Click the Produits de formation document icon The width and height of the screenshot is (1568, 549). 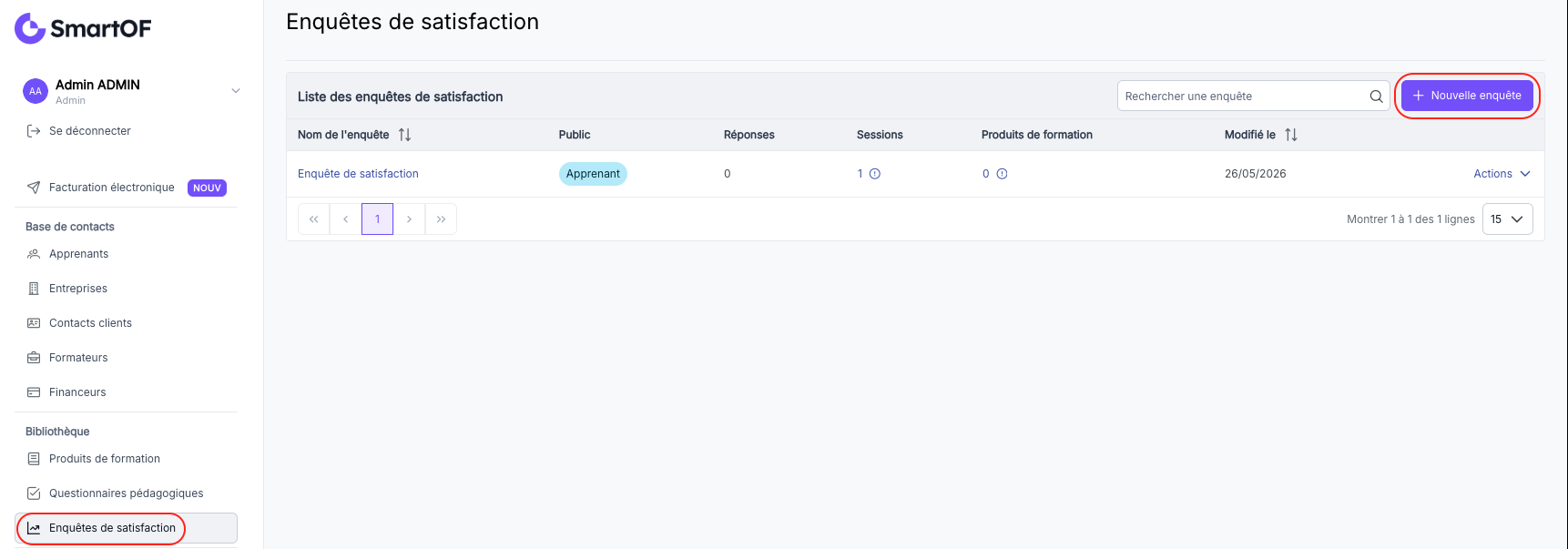click(x=34, y=459)
